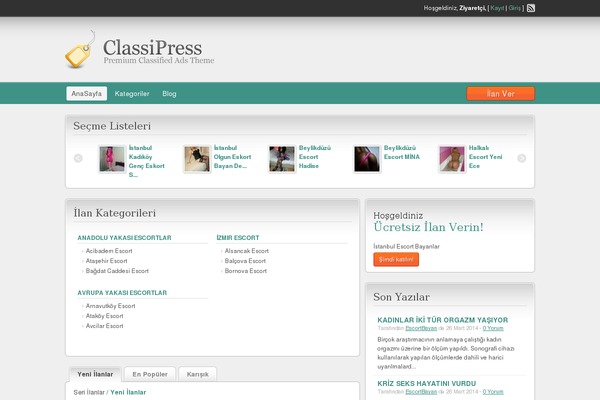Click the İlan Ver button

click(x=501, y=93)
